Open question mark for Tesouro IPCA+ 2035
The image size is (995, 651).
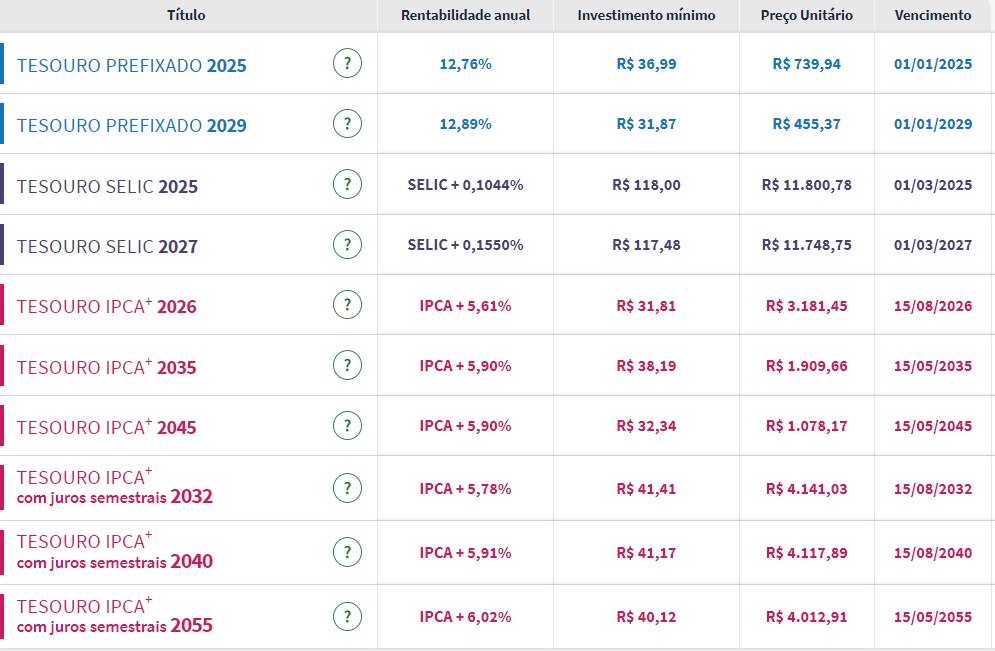[x=347, y=366]
